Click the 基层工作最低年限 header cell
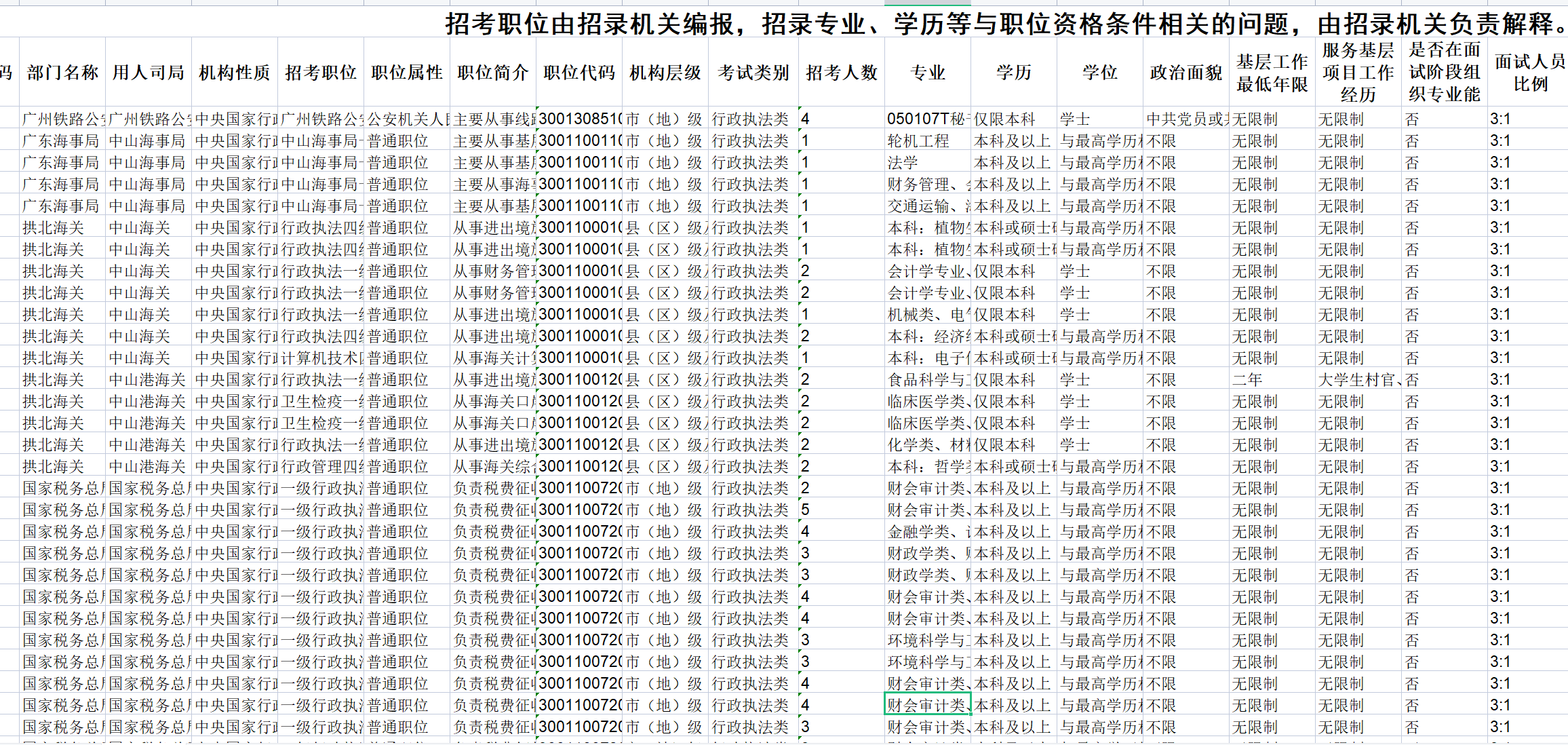The image size is (1568, 745). [1272, 72]
